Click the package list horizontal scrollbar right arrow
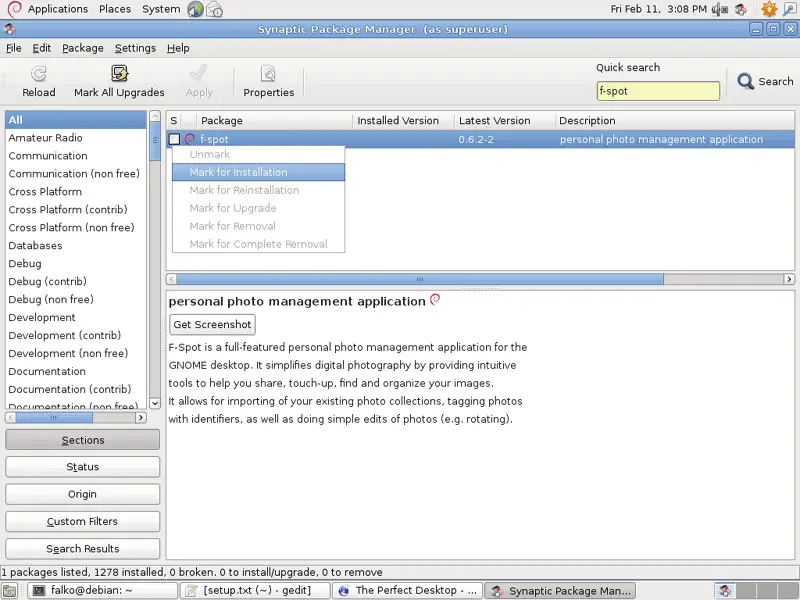800x600 pixels. [x=789, y=279]
